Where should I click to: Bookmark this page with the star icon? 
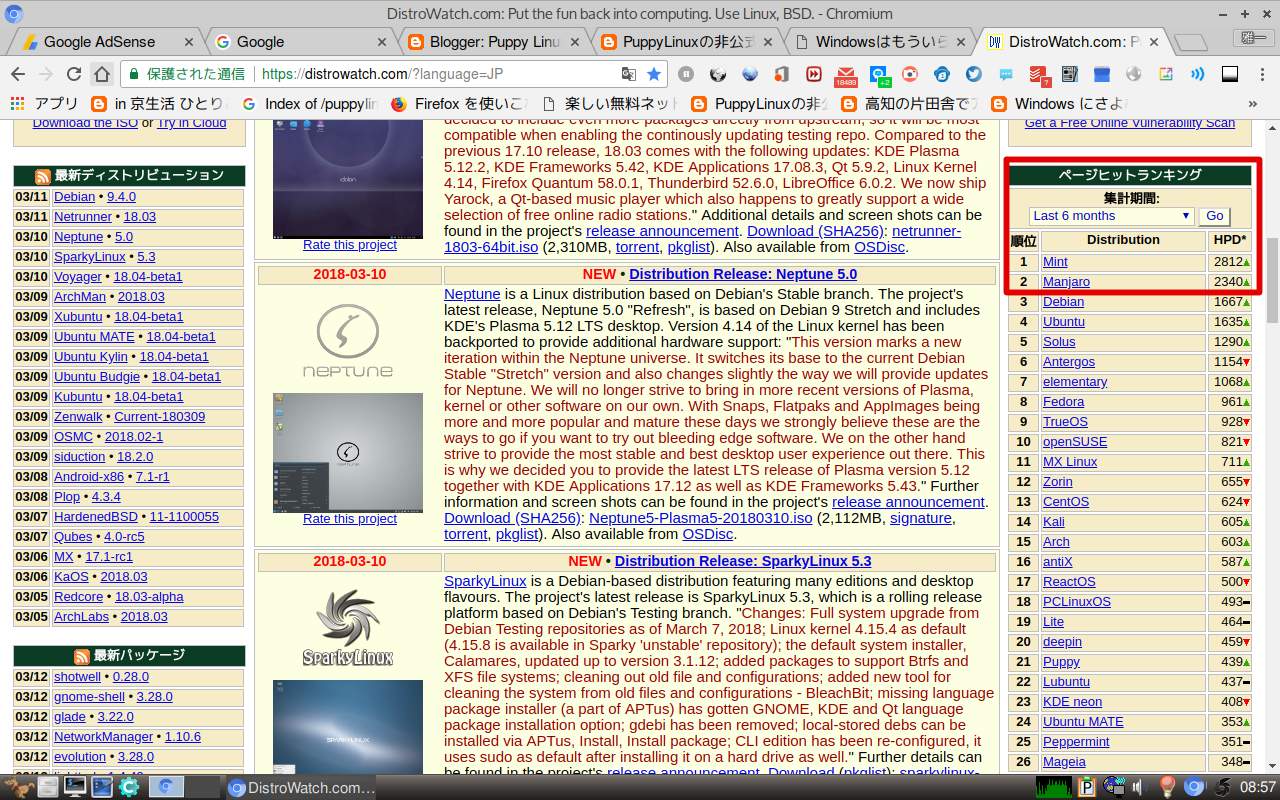pos(654,74)
